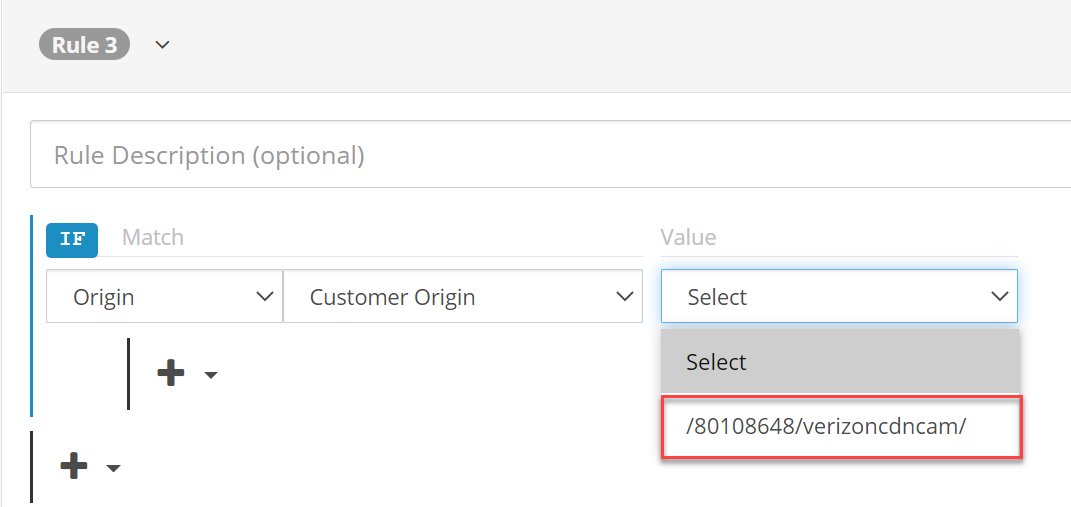Viewport: 1071px width, 507px height.
Task: Click the Match column label
Action: [153, 238]
